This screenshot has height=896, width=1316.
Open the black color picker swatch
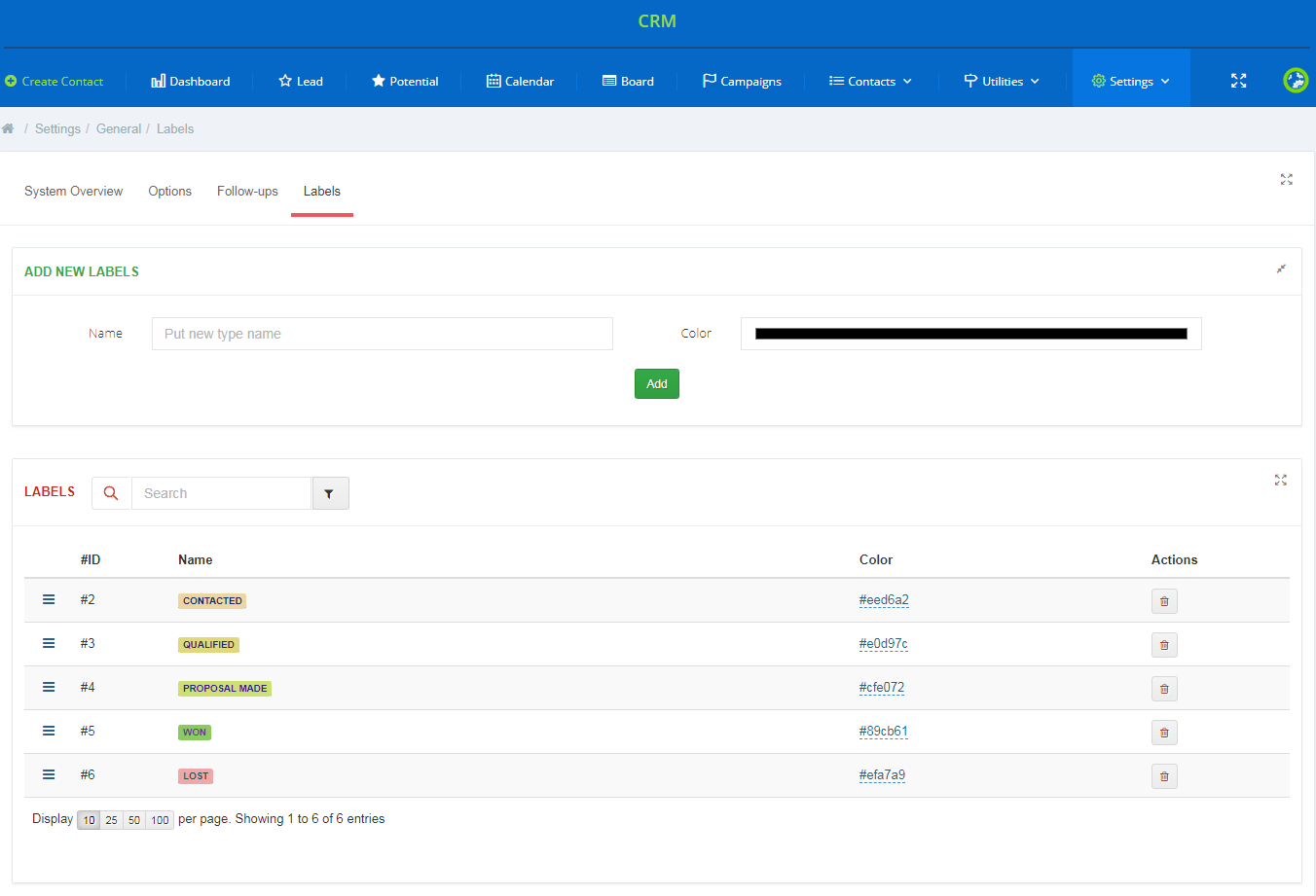pyautogui.click(x=970, y=334)
